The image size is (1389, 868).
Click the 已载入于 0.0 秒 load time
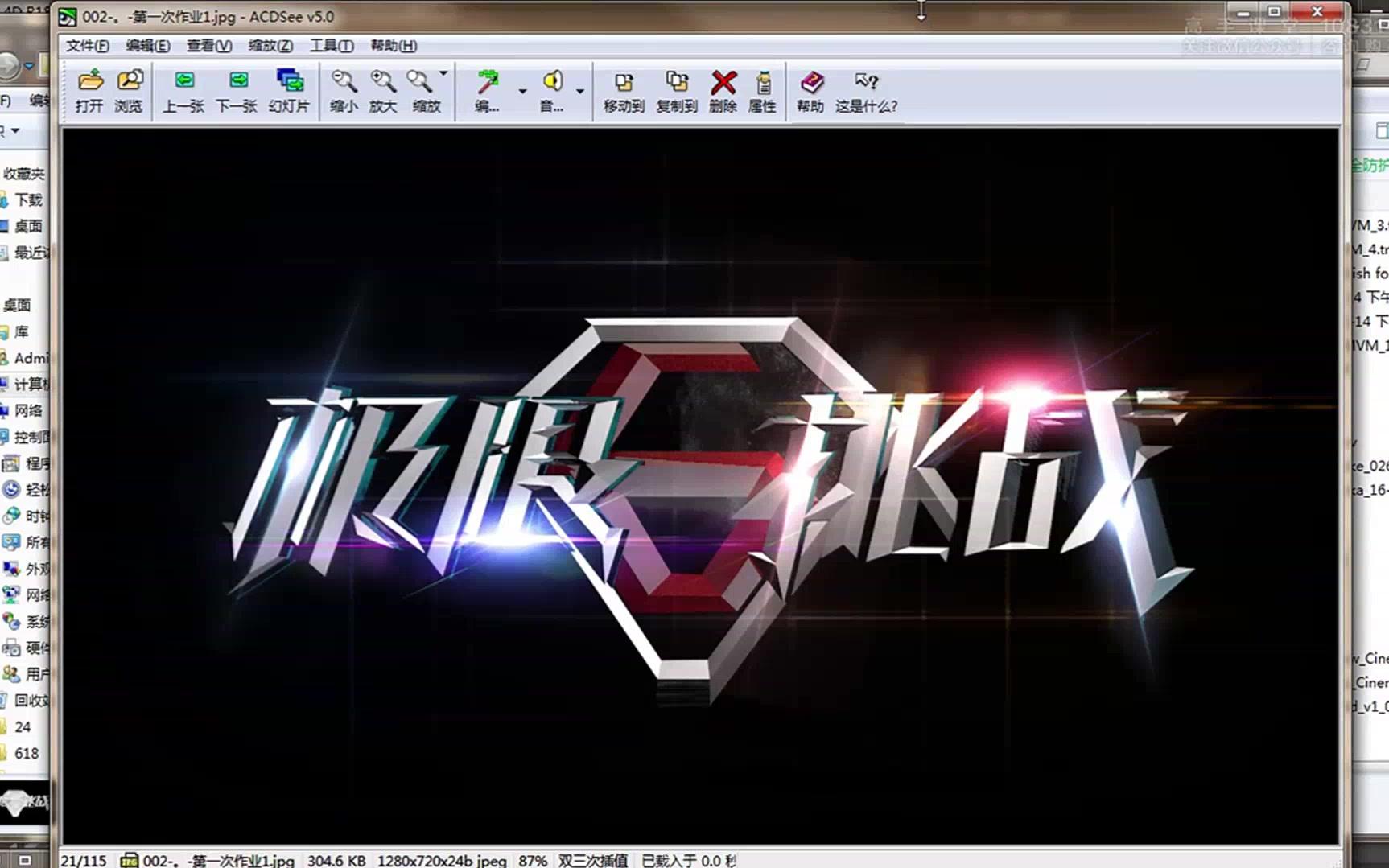point(689,861)
